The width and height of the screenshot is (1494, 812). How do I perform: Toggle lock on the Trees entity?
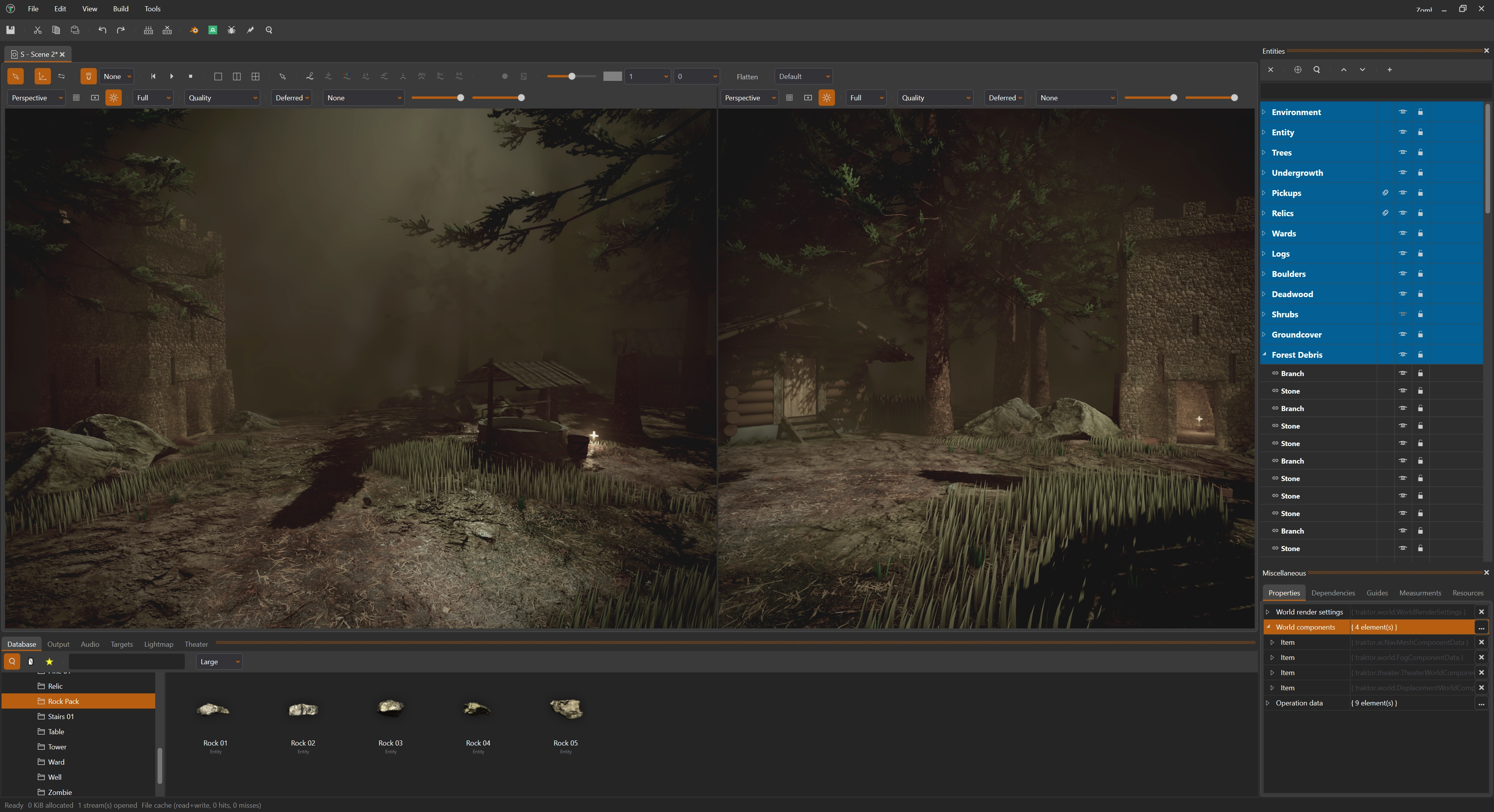click(1420, 152)
